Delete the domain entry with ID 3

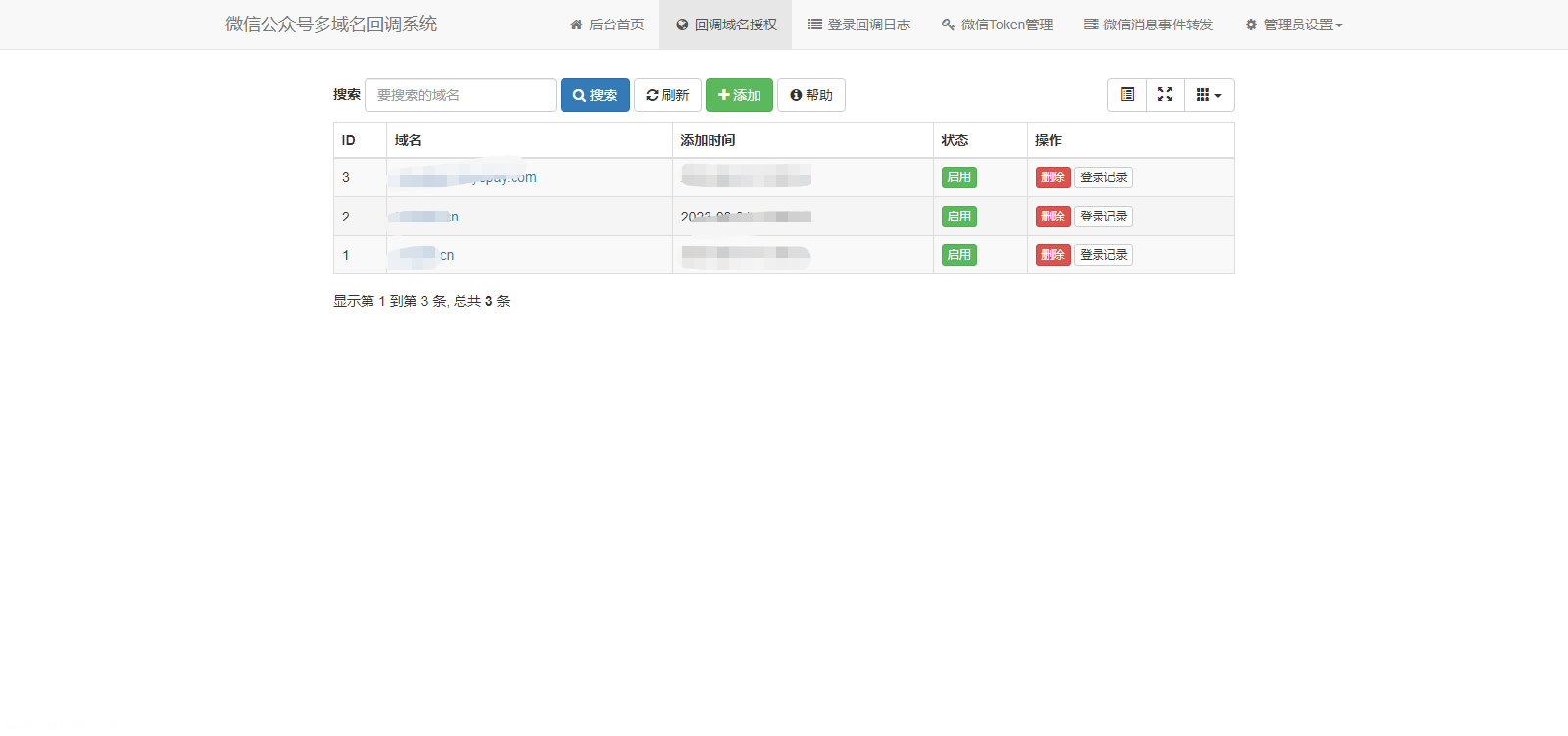(x=1053, y=177)
